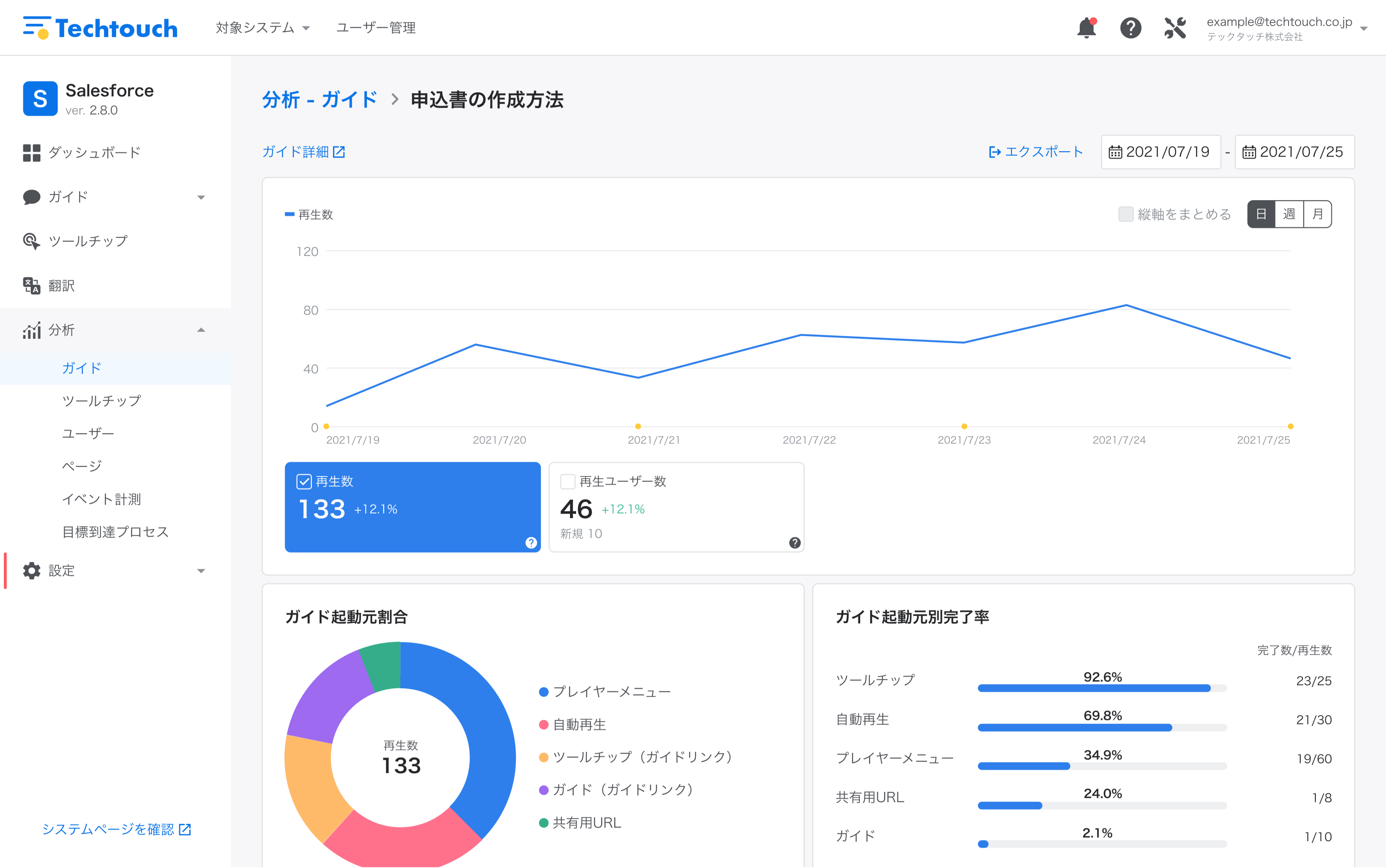1386x868 pixels.
Task: Click the ツールチップ sidebar icon
Action: tap(32, 241)
